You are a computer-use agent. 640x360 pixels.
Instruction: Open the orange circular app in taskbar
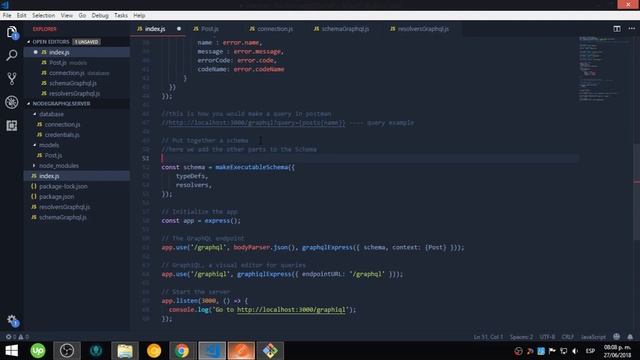(x=154, y=351)
